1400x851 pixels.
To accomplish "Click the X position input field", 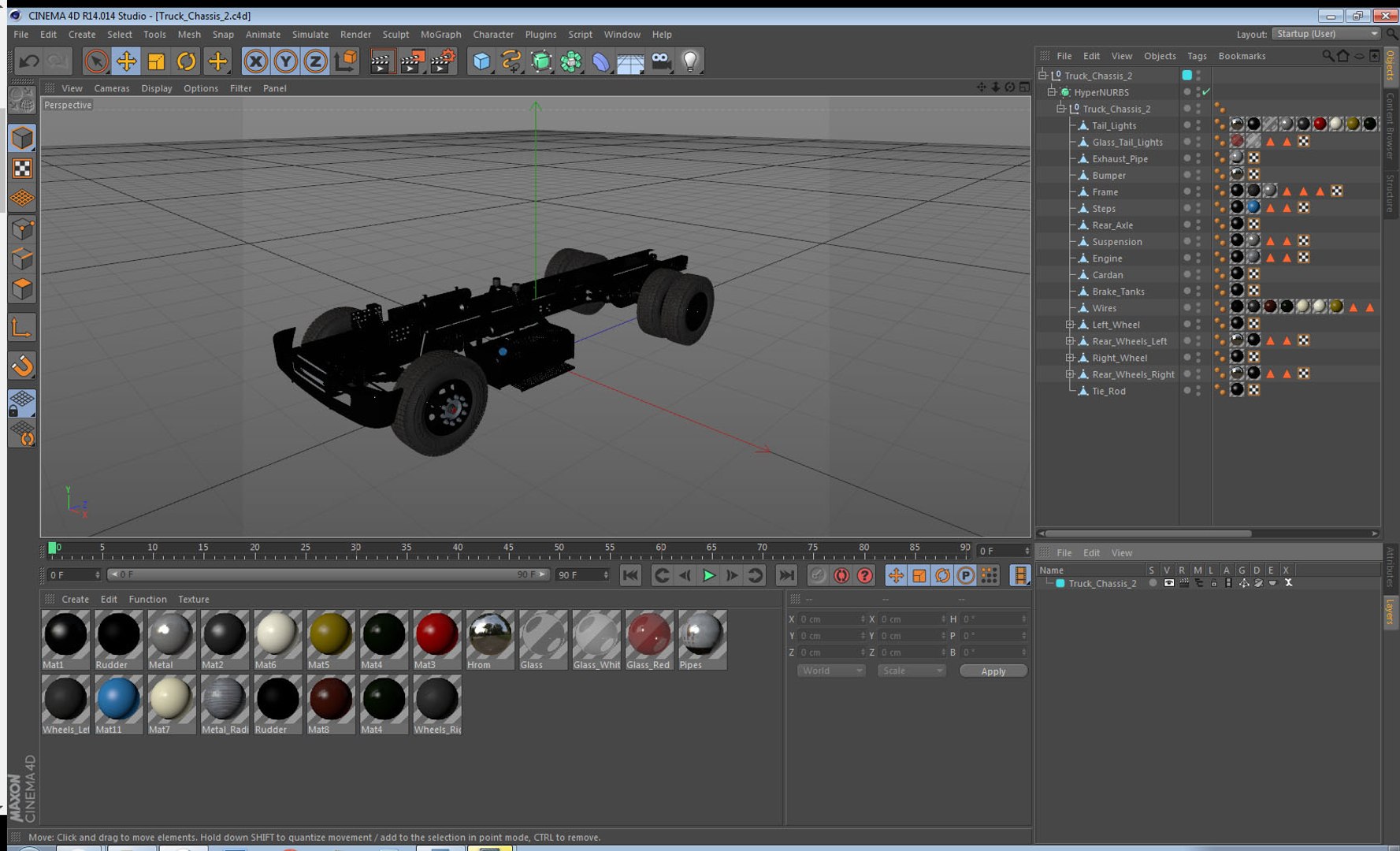I will click(832, 619).
